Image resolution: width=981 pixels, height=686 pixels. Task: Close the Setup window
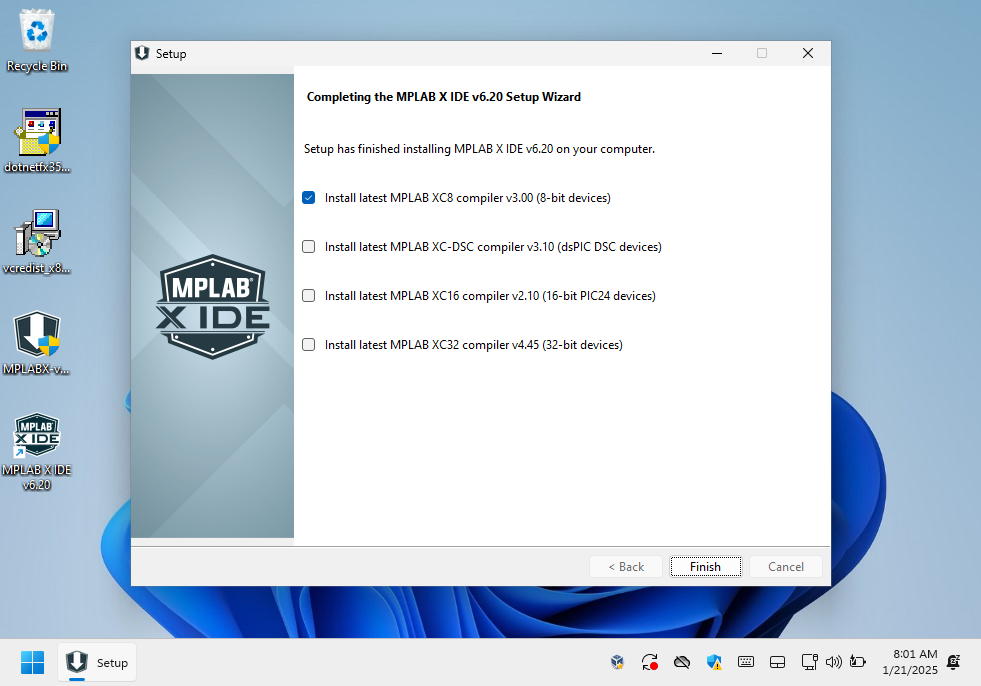808,53
